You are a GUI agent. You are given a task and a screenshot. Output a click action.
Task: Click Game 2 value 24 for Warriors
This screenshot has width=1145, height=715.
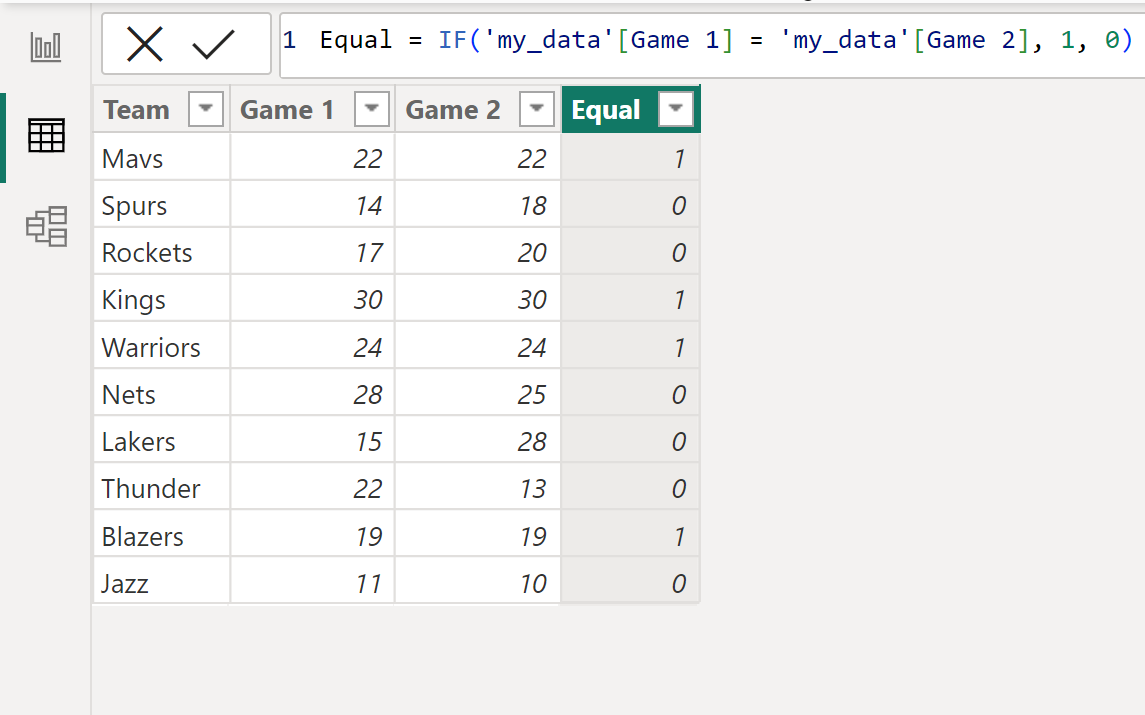pos(478,347)
